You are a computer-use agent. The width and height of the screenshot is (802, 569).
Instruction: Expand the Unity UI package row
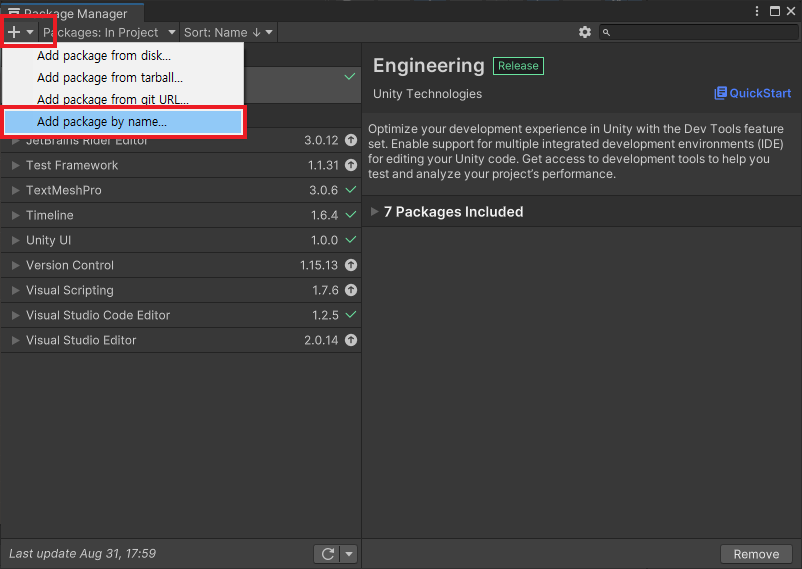15,240
